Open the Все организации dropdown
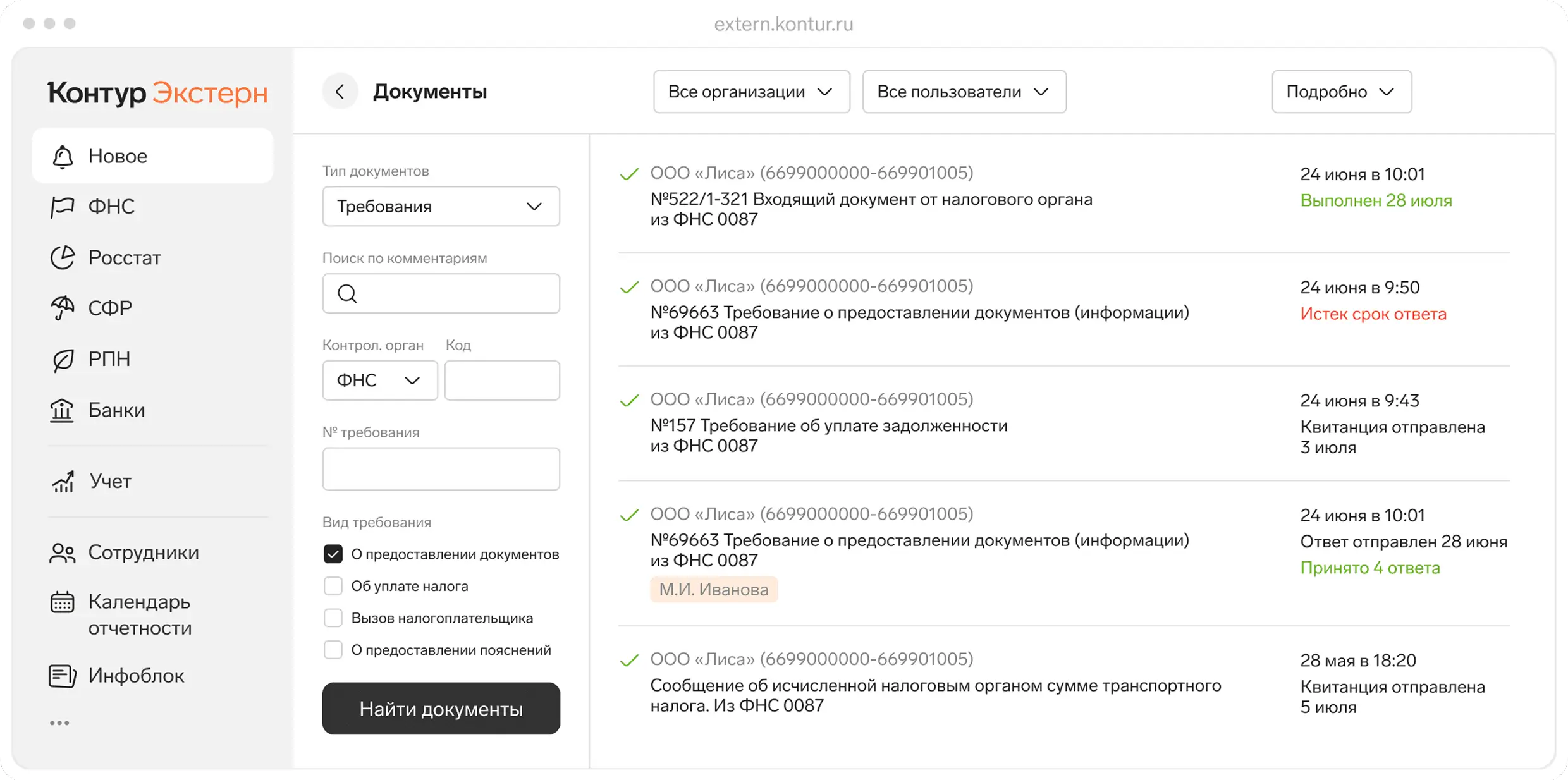The image size is (1568, 780). pos(751,91)
